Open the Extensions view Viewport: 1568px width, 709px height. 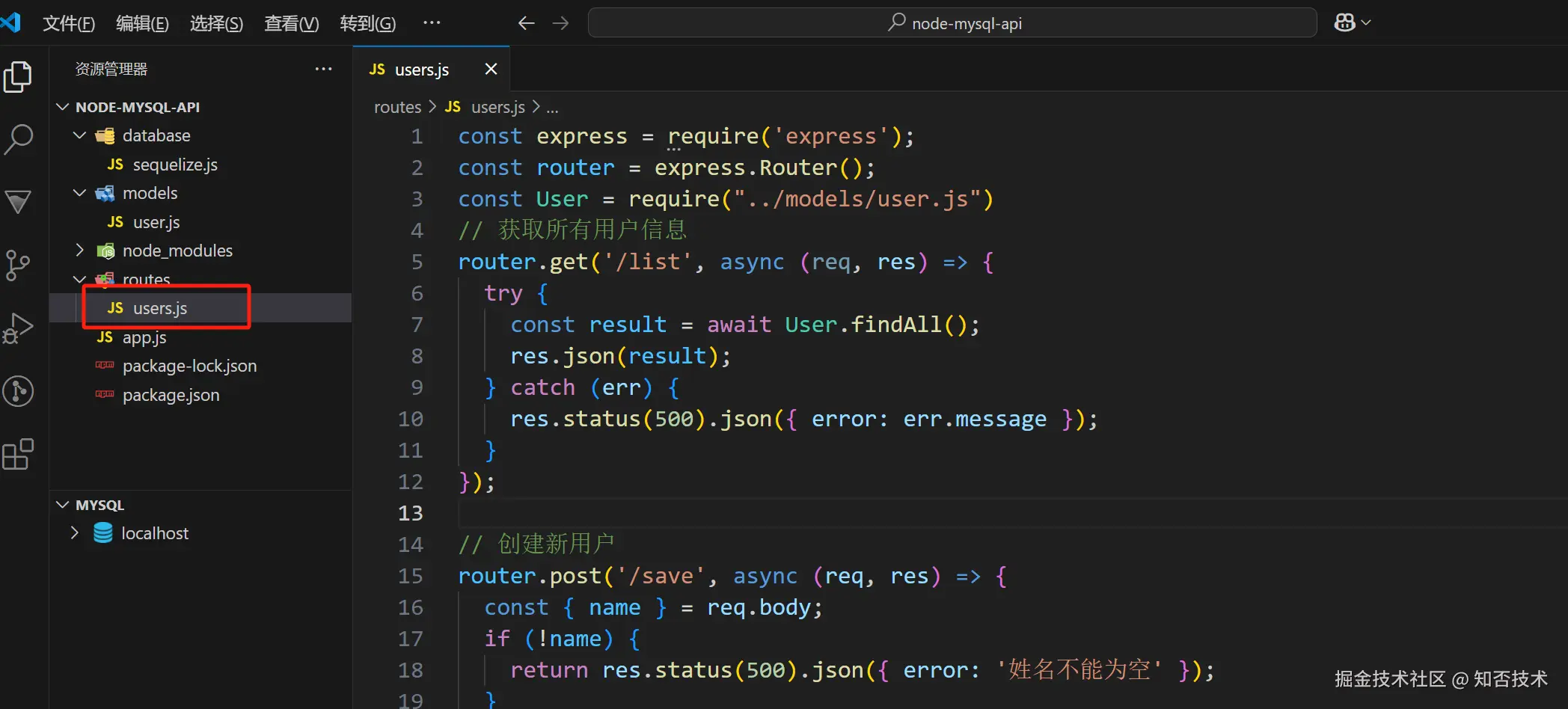(18, 454)
